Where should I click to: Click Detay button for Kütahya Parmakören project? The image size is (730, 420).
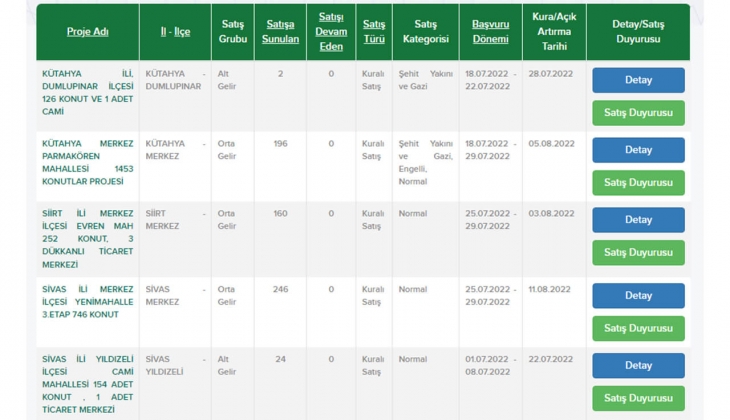click(638, 150)
